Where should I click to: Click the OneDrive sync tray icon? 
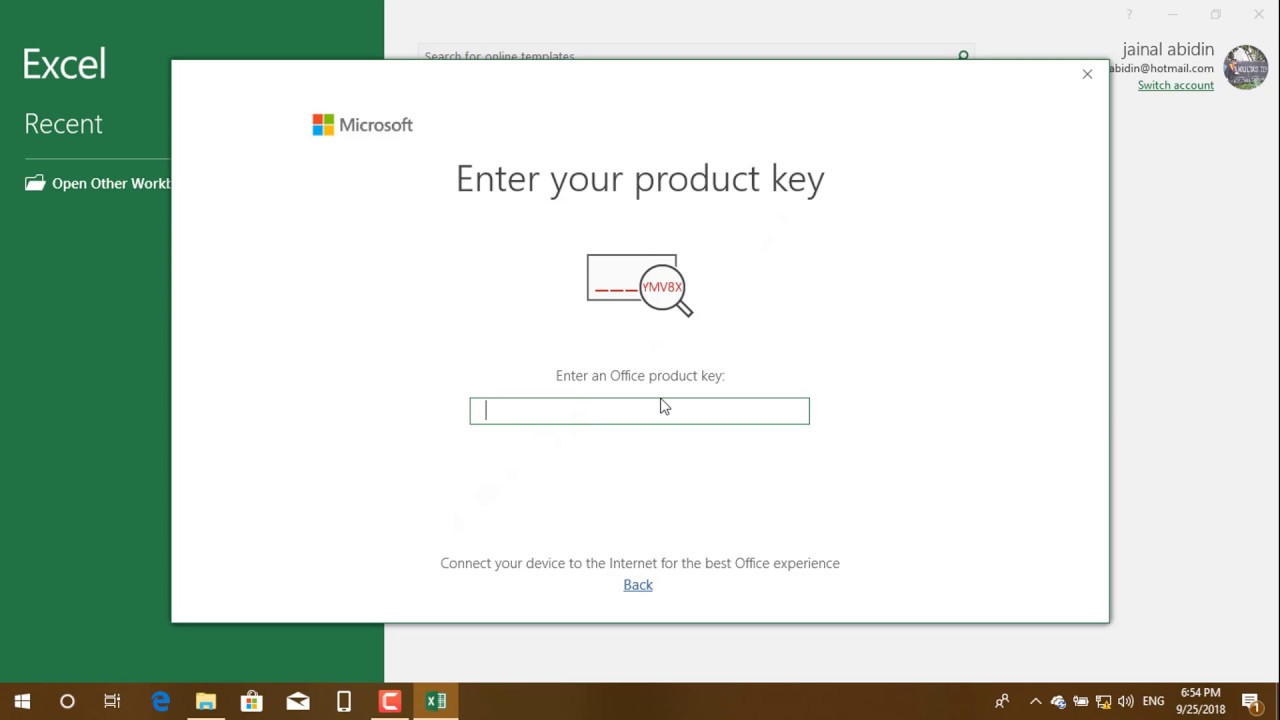[x=1058, y=701]
